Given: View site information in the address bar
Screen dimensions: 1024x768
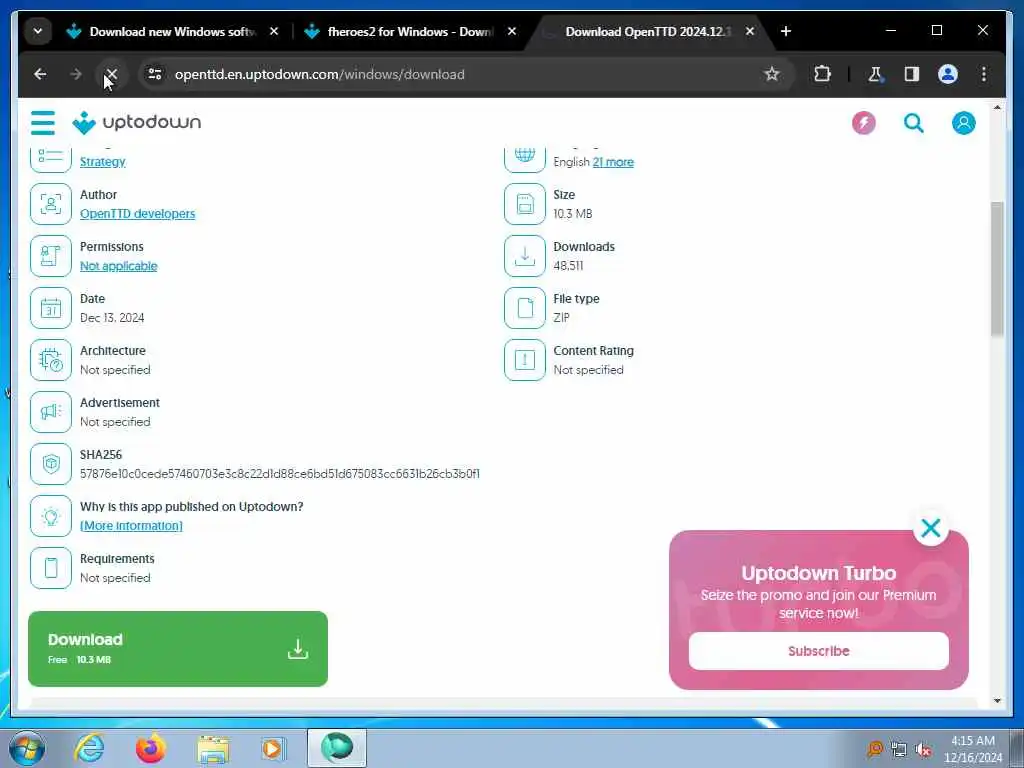Looking at the screenshot, I should pyautogui.click(x=155, y=74).
